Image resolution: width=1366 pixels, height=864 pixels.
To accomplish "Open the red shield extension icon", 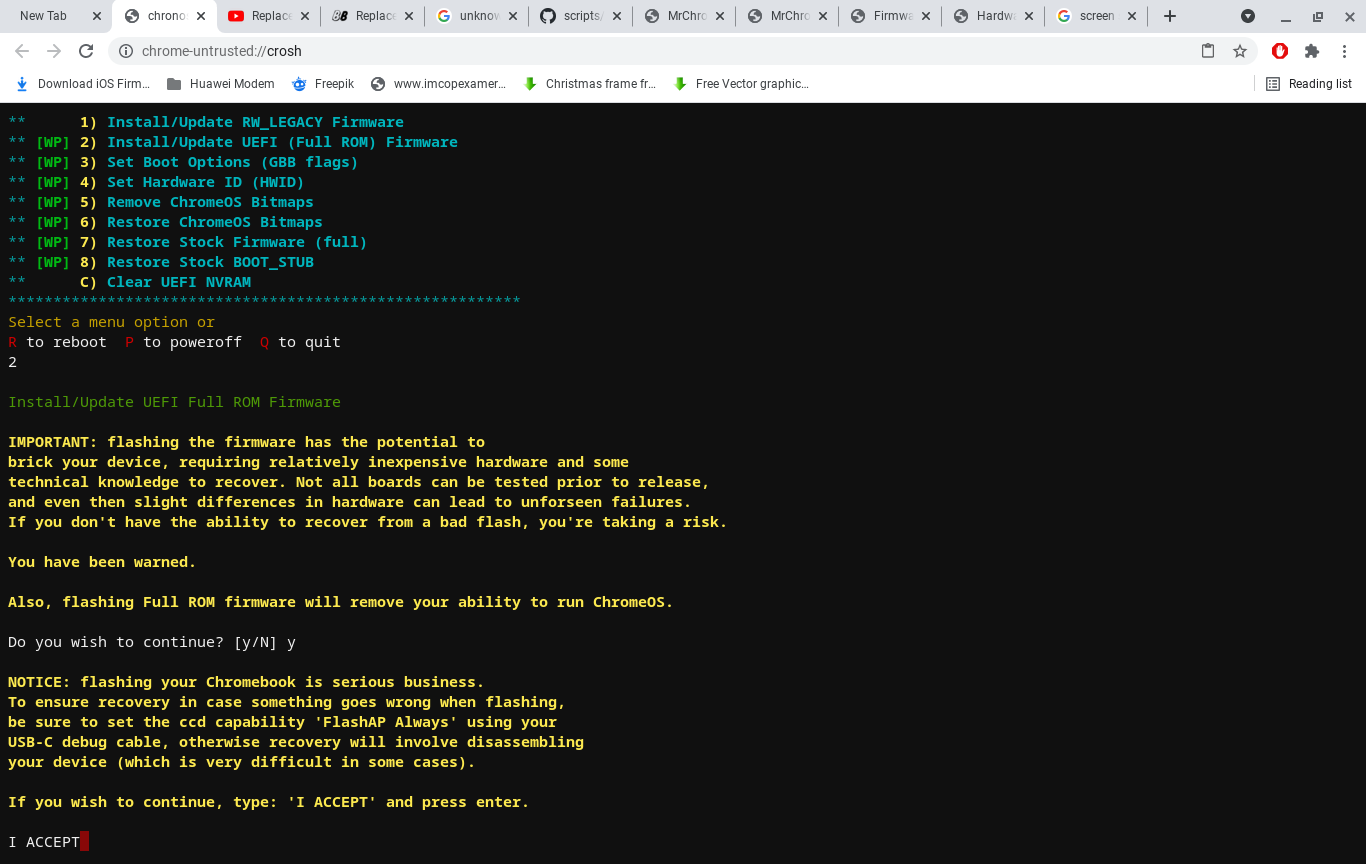I will (x=1280, y=51).
